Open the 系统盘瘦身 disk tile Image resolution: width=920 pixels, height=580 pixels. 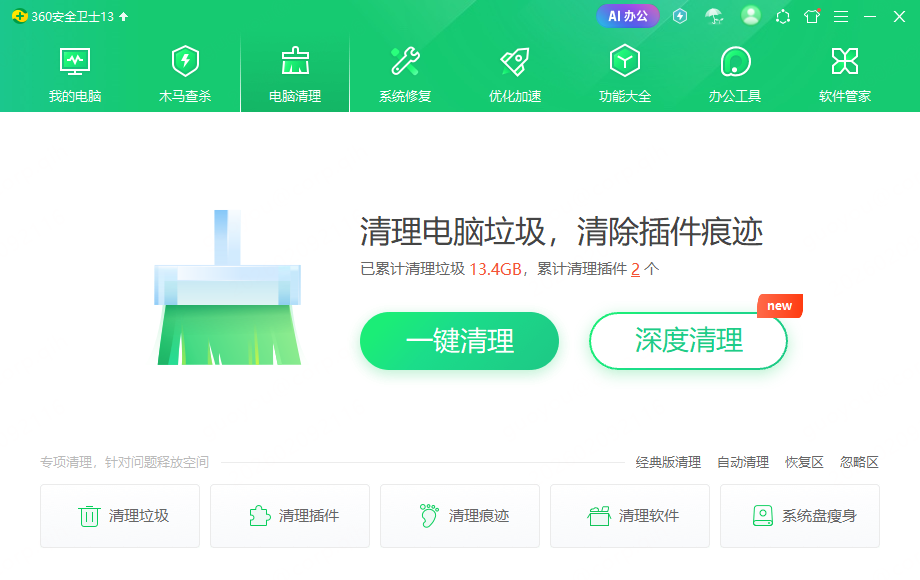(x=800, y=516)
